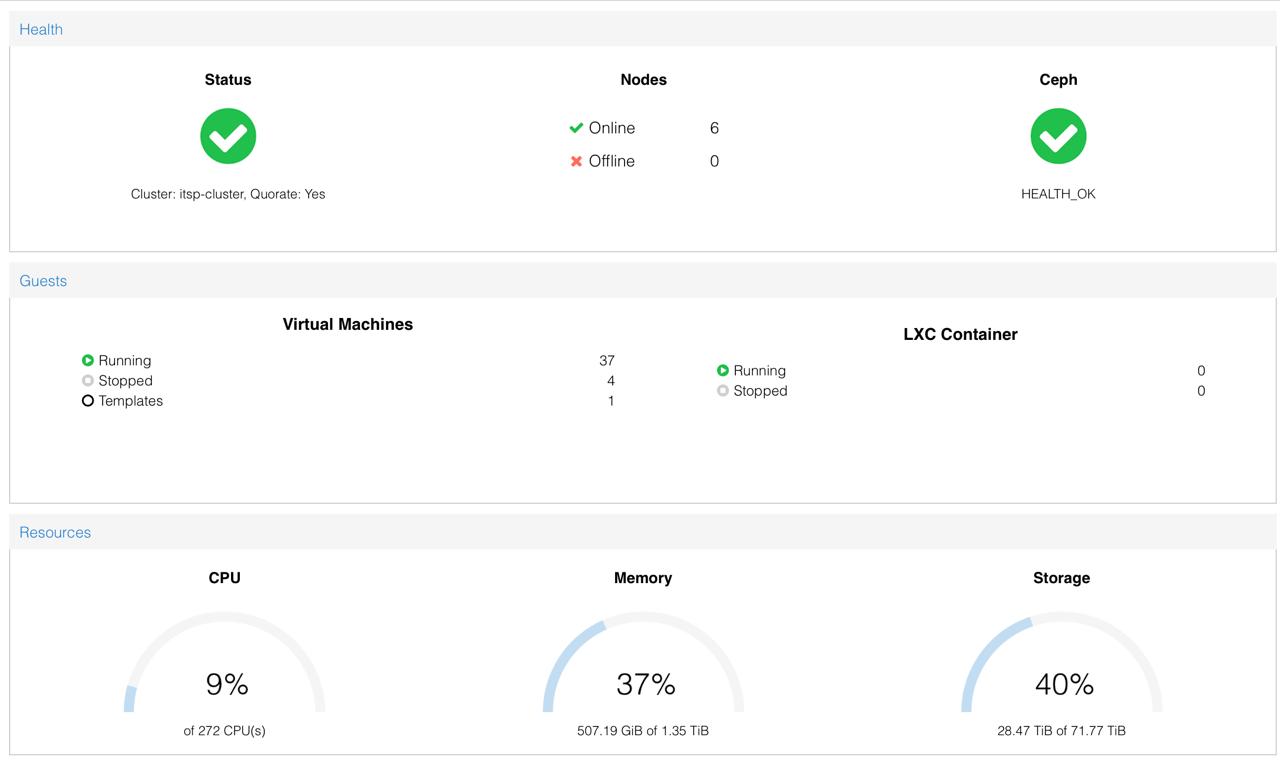Click the LXC Container heading
This screenshot has width=1280, height=765.
(x=960, y=334)
